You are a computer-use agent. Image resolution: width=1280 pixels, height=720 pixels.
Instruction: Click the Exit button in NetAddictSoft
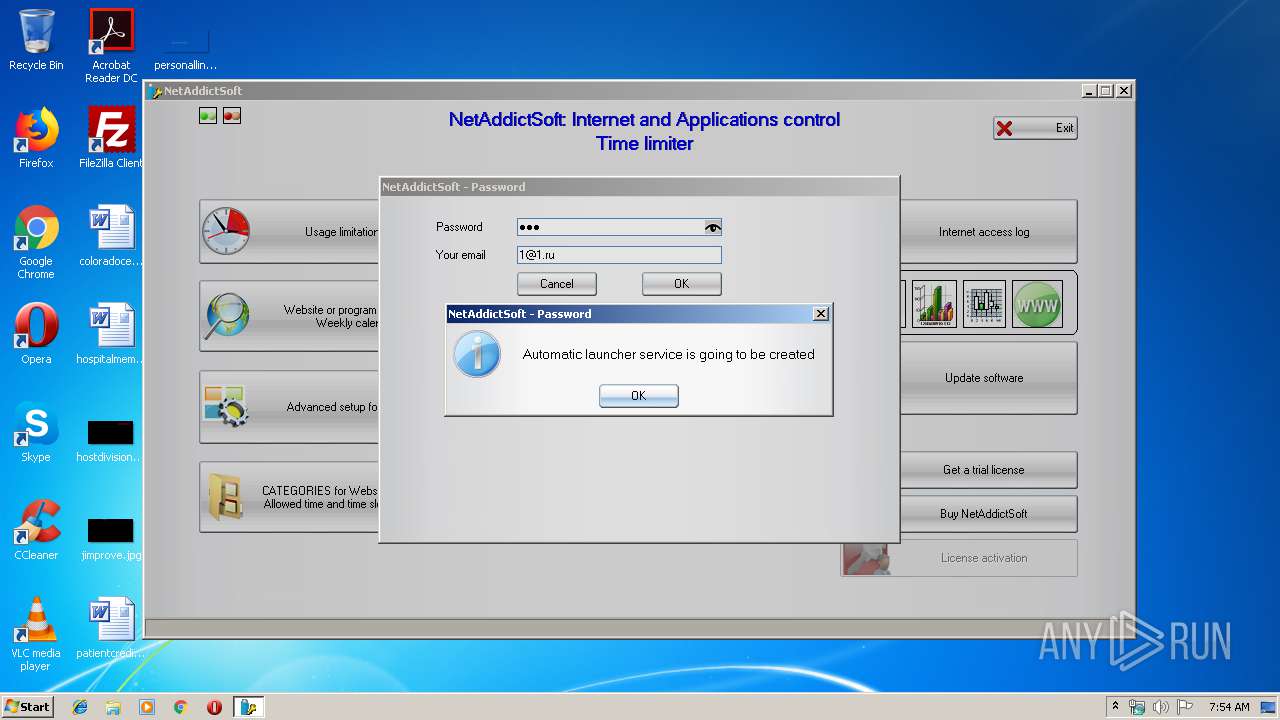1035,128
